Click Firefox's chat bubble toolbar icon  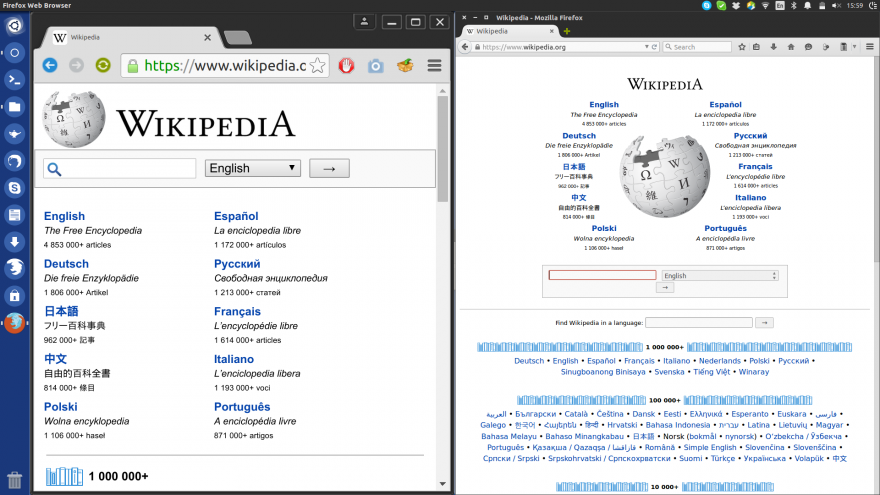point(808,47)
